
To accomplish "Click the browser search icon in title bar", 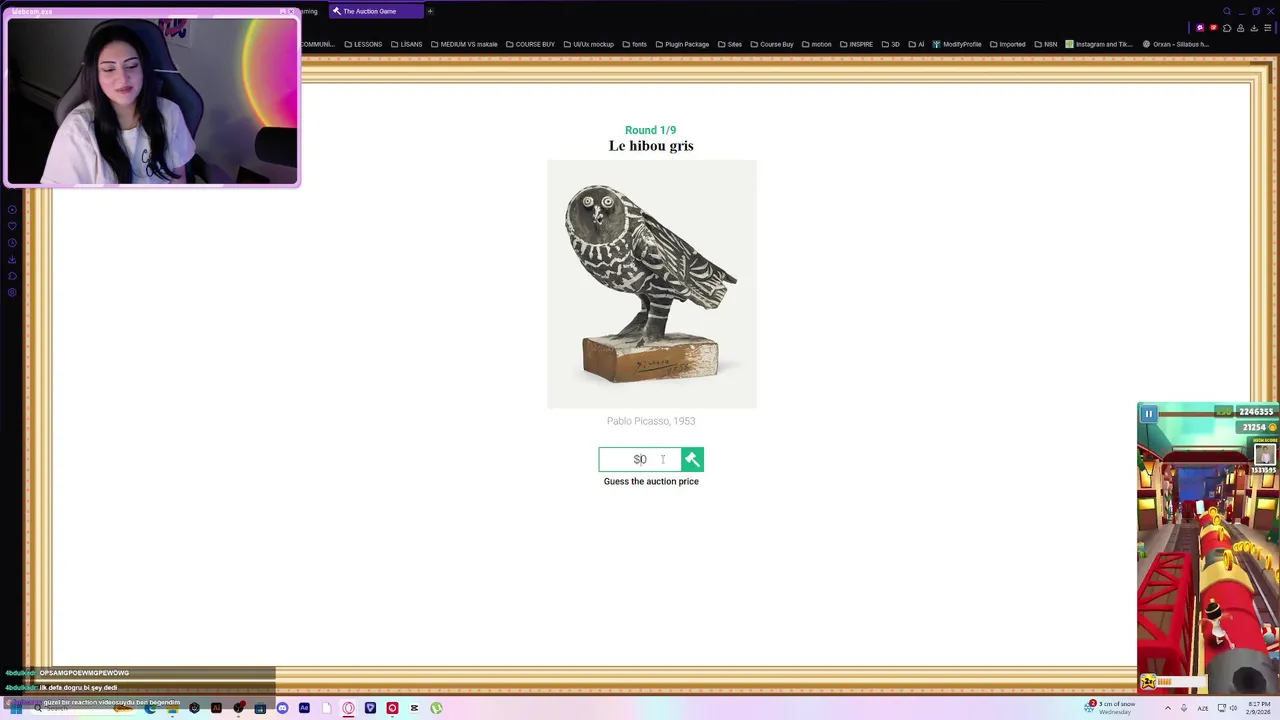I will (1227, 11).
